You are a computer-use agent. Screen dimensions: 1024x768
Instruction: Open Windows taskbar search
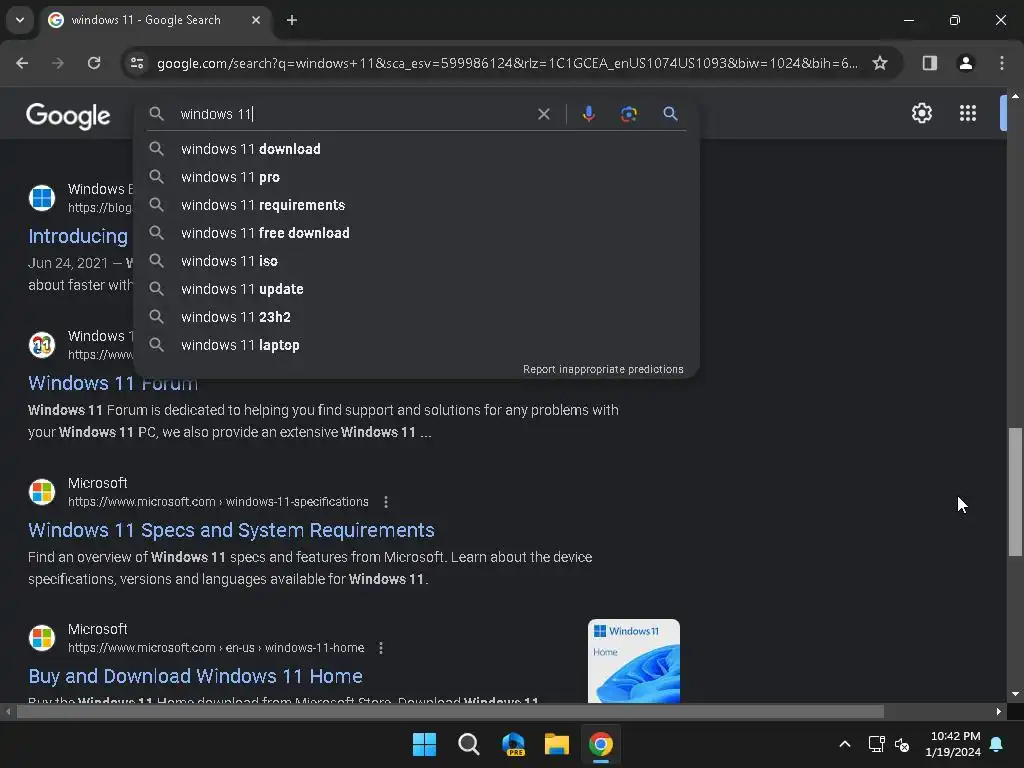click(x=468, y=744)
